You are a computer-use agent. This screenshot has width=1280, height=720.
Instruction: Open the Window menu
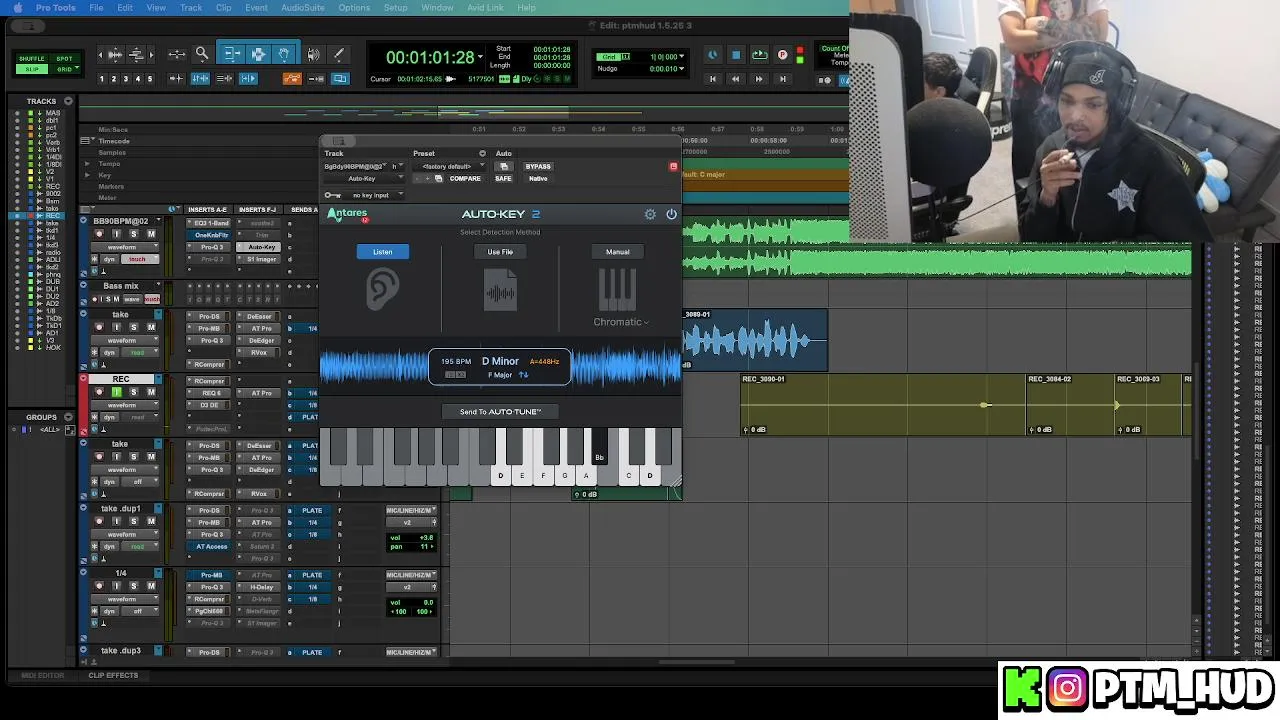pos(437,7)
